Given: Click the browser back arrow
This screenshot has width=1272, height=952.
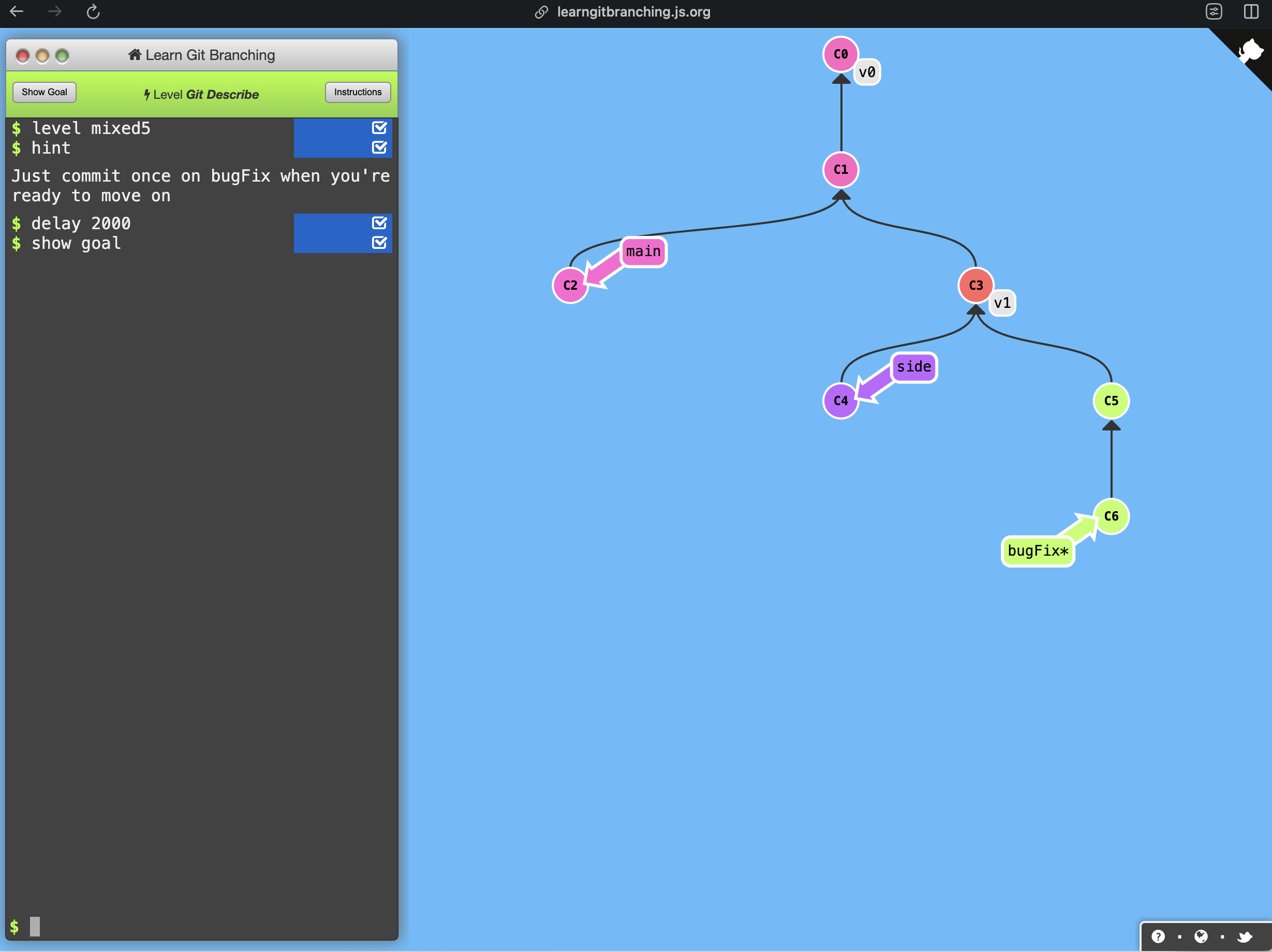Looking at the screenshot, I should pyautogui.click(x=17, y=11).
